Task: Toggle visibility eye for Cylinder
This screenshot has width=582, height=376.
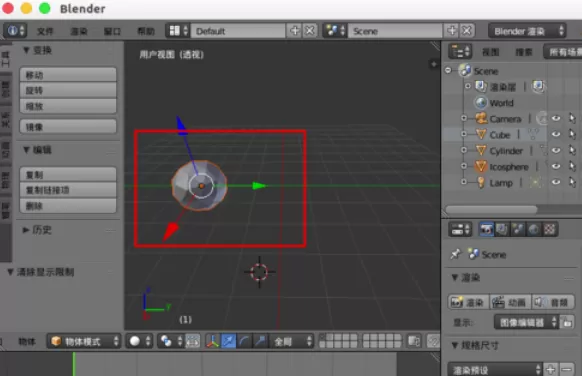Action: 556,150
